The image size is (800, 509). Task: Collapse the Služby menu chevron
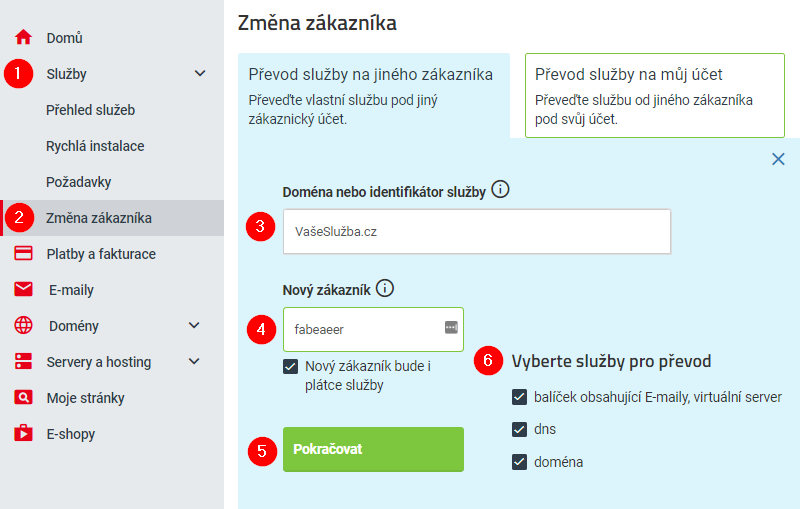[200, 74]
